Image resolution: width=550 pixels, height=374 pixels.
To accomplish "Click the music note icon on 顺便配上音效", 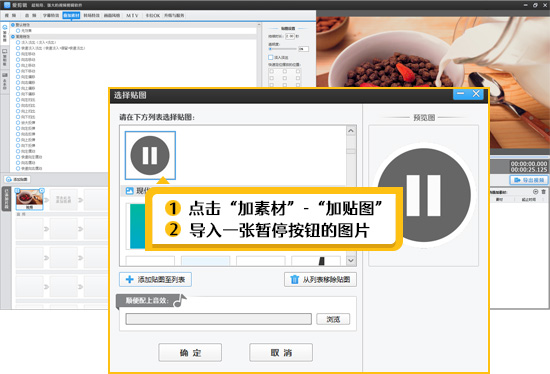I will pyautogui.click(x=180, y=300).
